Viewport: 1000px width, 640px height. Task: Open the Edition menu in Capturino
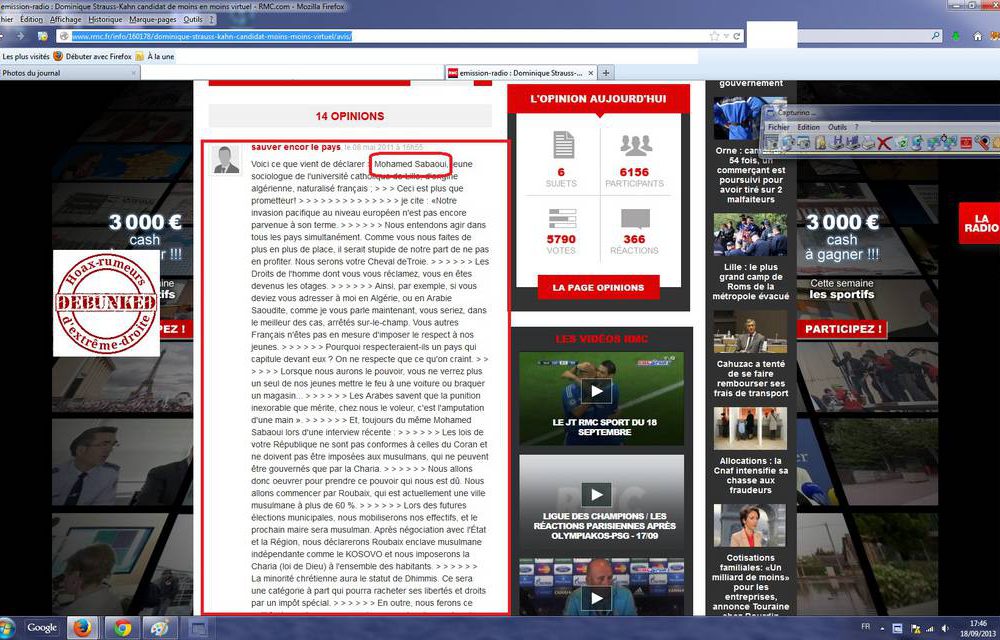(x=808, y=127)
